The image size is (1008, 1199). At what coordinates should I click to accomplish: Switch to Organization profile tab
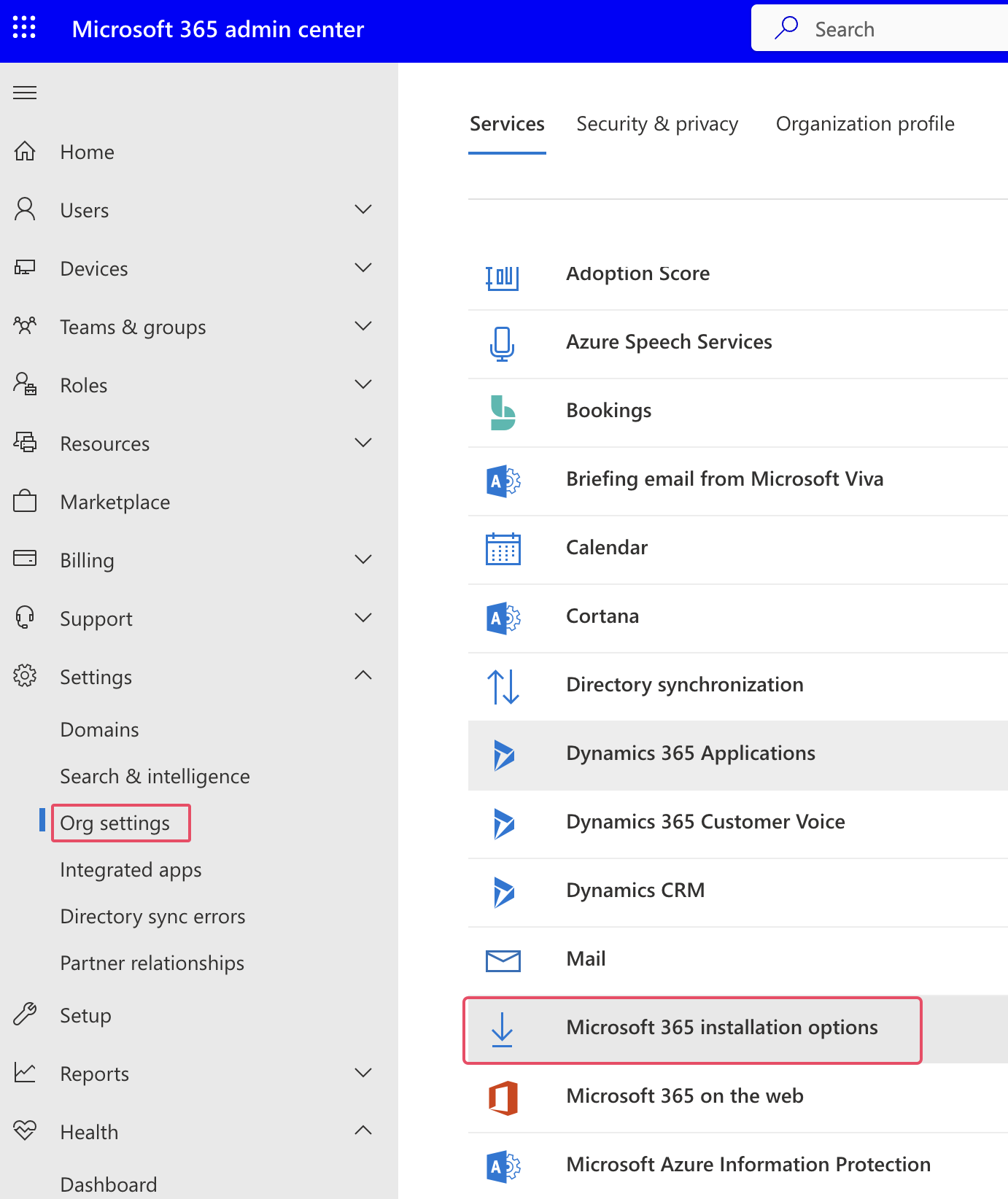click(x=865, y=124)
